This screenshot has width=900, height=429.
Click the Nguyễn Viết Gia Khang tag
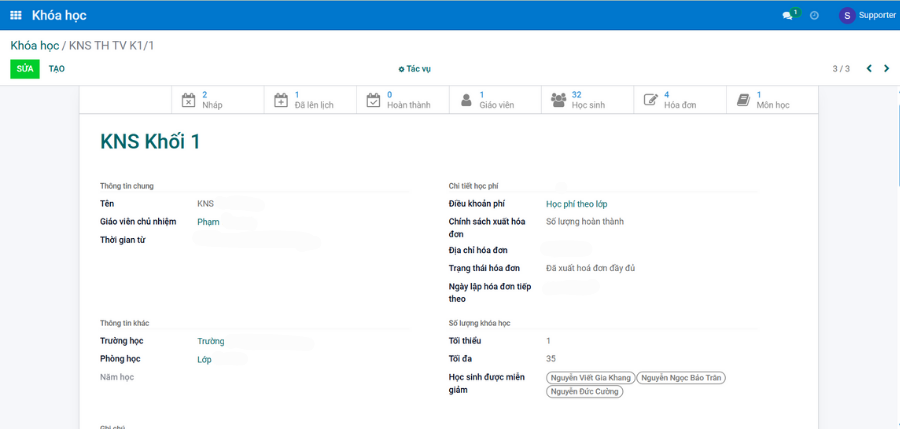click(590, 378)
